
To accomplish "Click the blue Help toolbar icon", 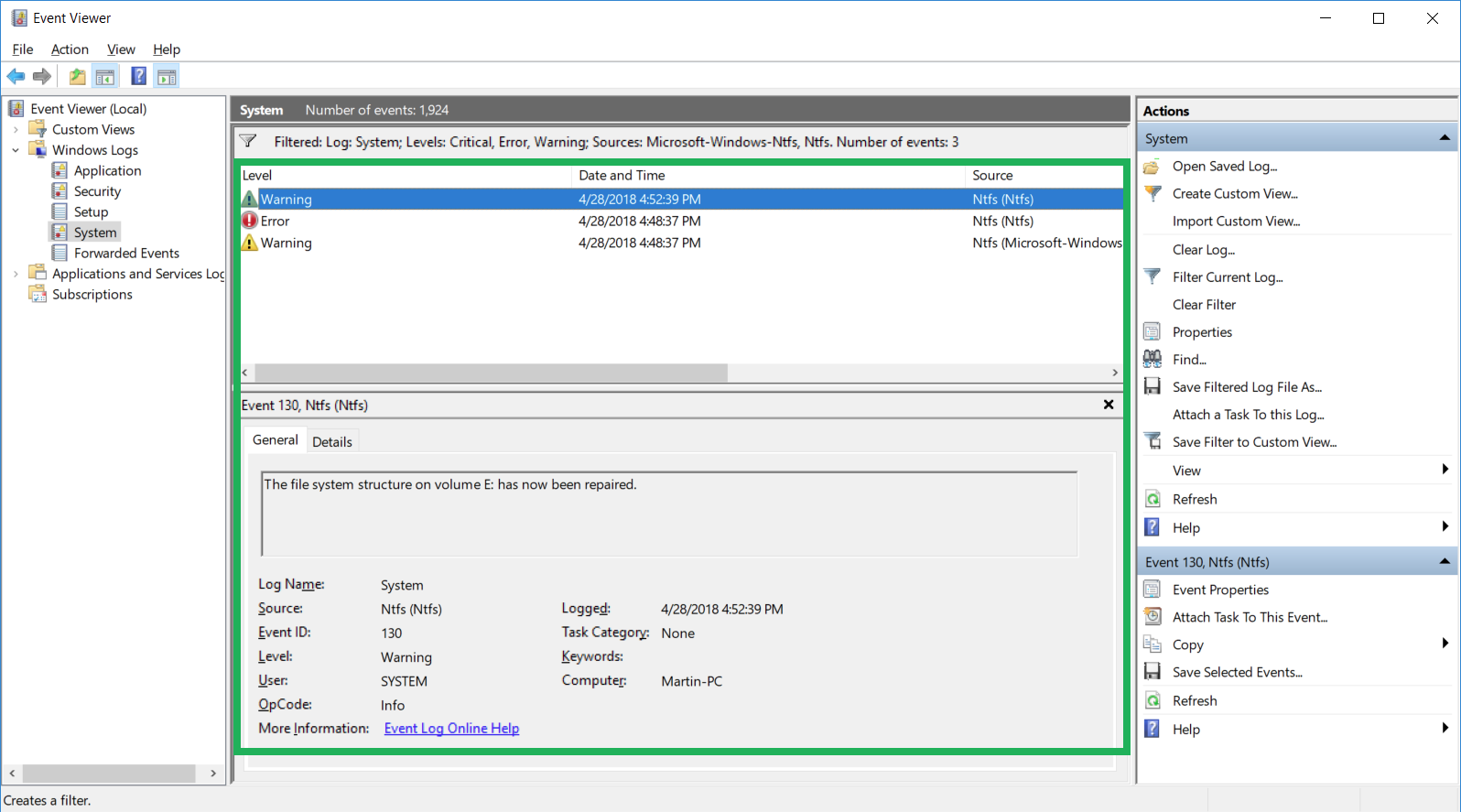I will [x=139, y=76].
